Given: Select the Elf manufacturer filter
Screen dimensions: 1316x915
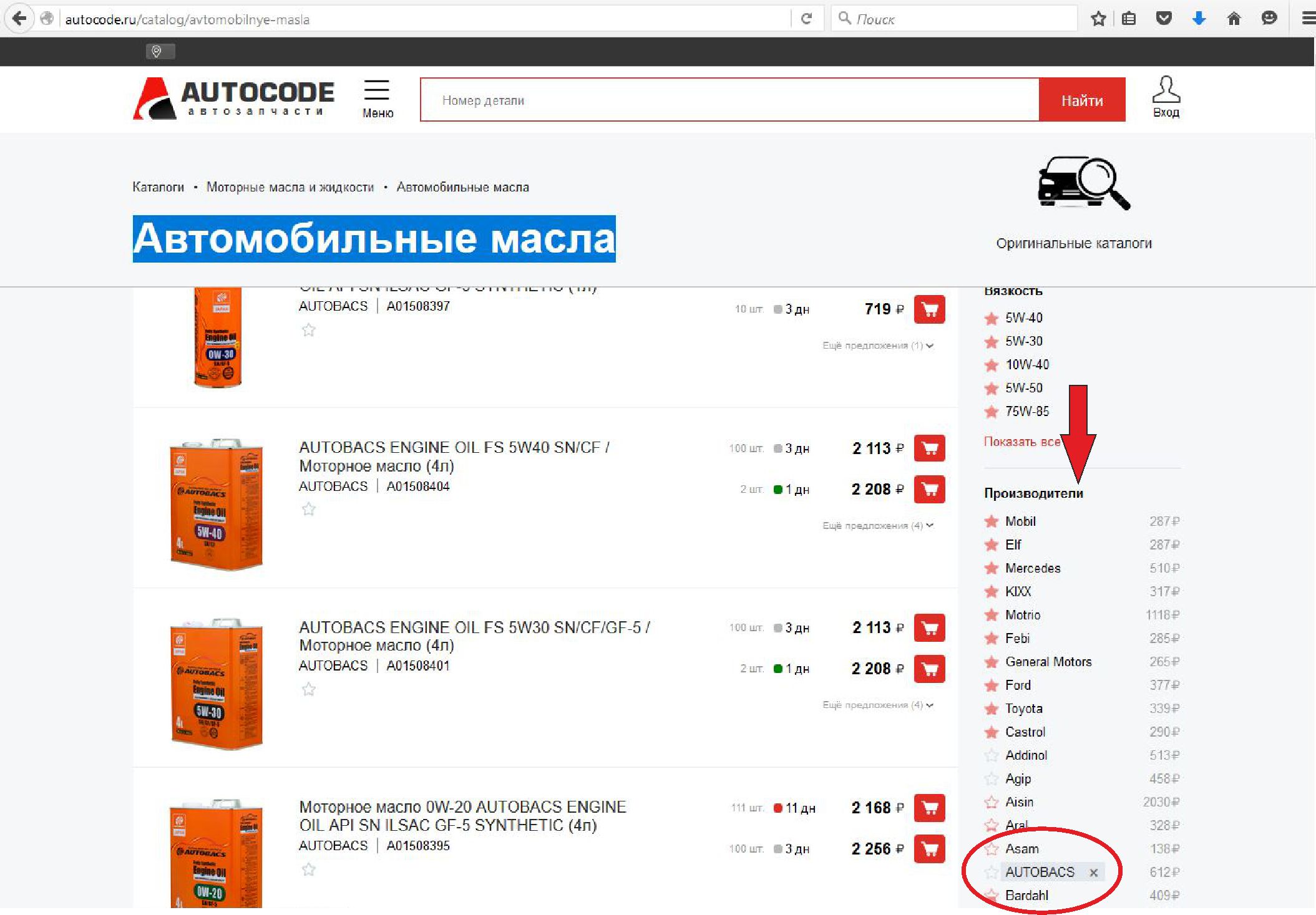Looking at the screenshot, I should click(x=1013, y=545).
